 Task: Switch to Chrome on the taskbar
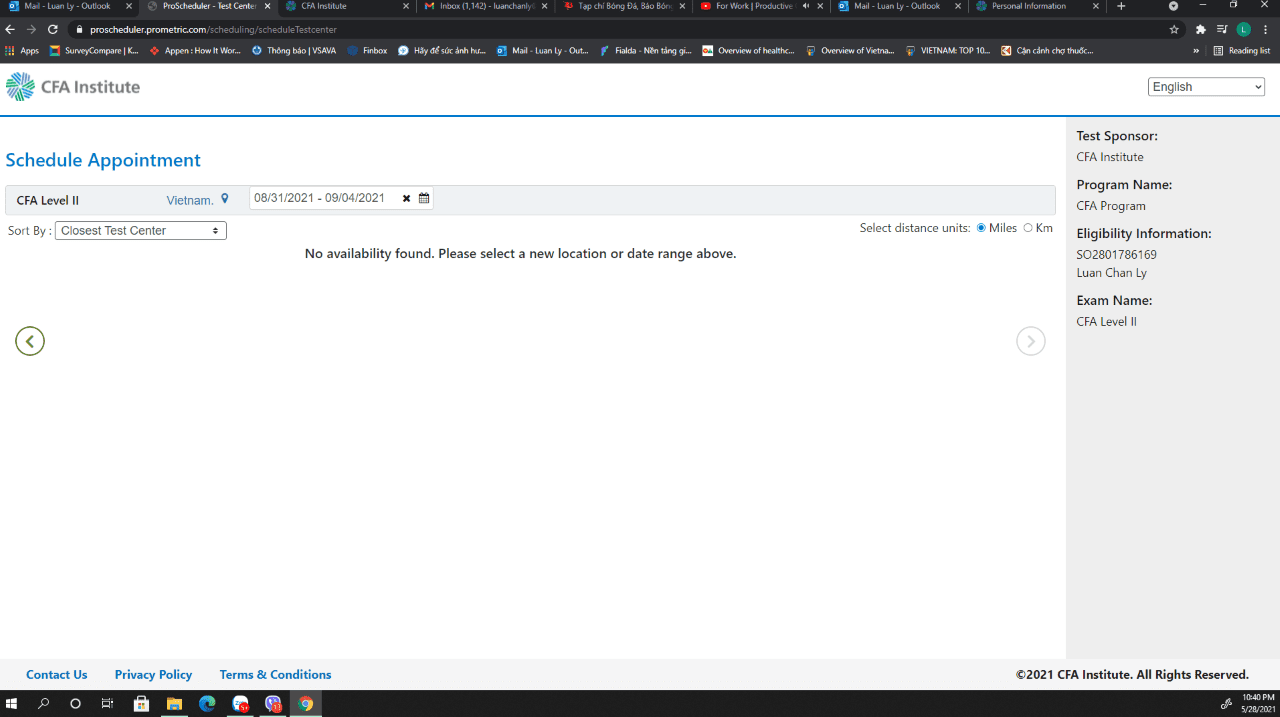click(x=306, y=704)
